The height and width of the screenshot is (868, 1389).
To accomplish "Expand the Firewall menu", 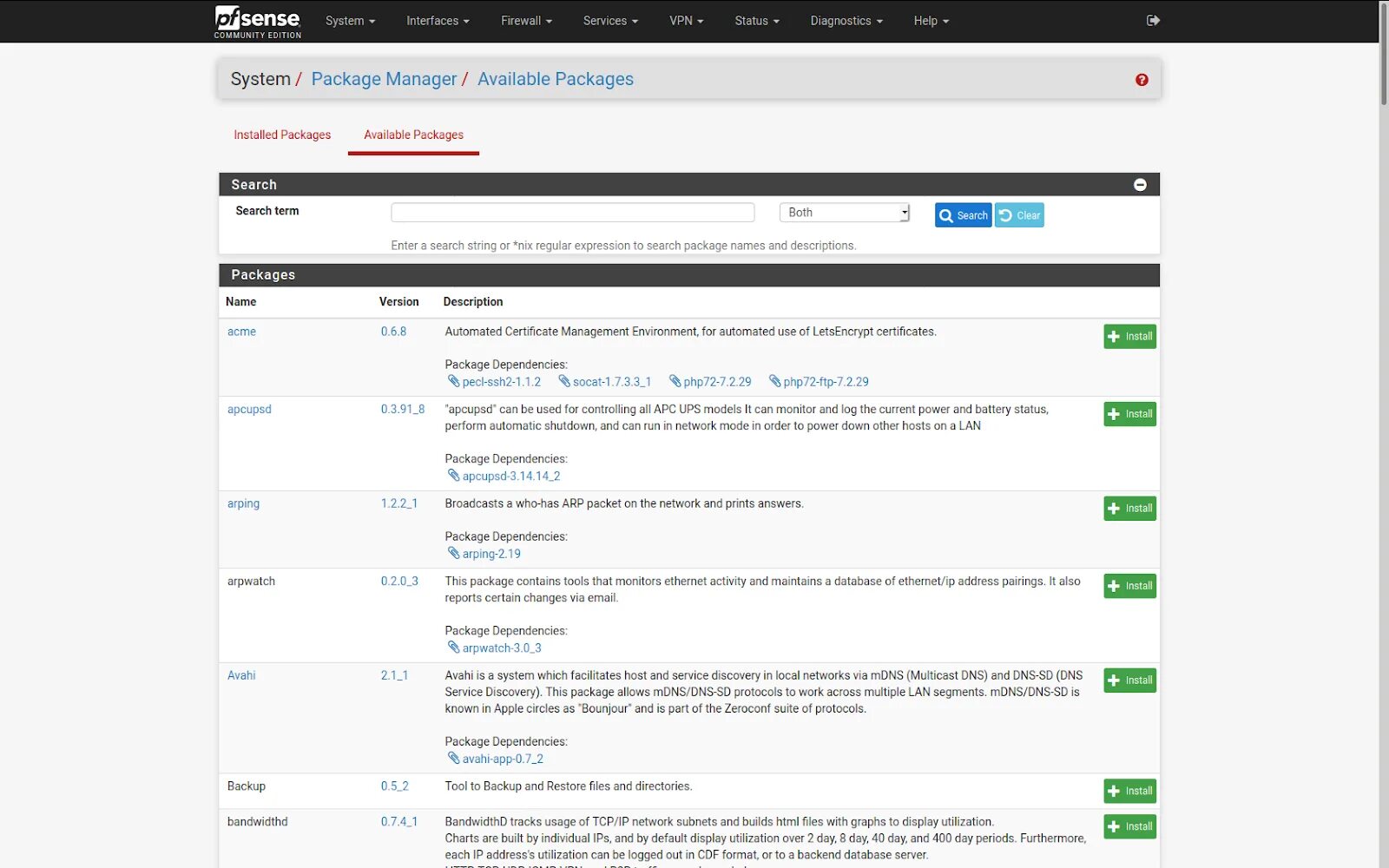I will pos(526,21).
